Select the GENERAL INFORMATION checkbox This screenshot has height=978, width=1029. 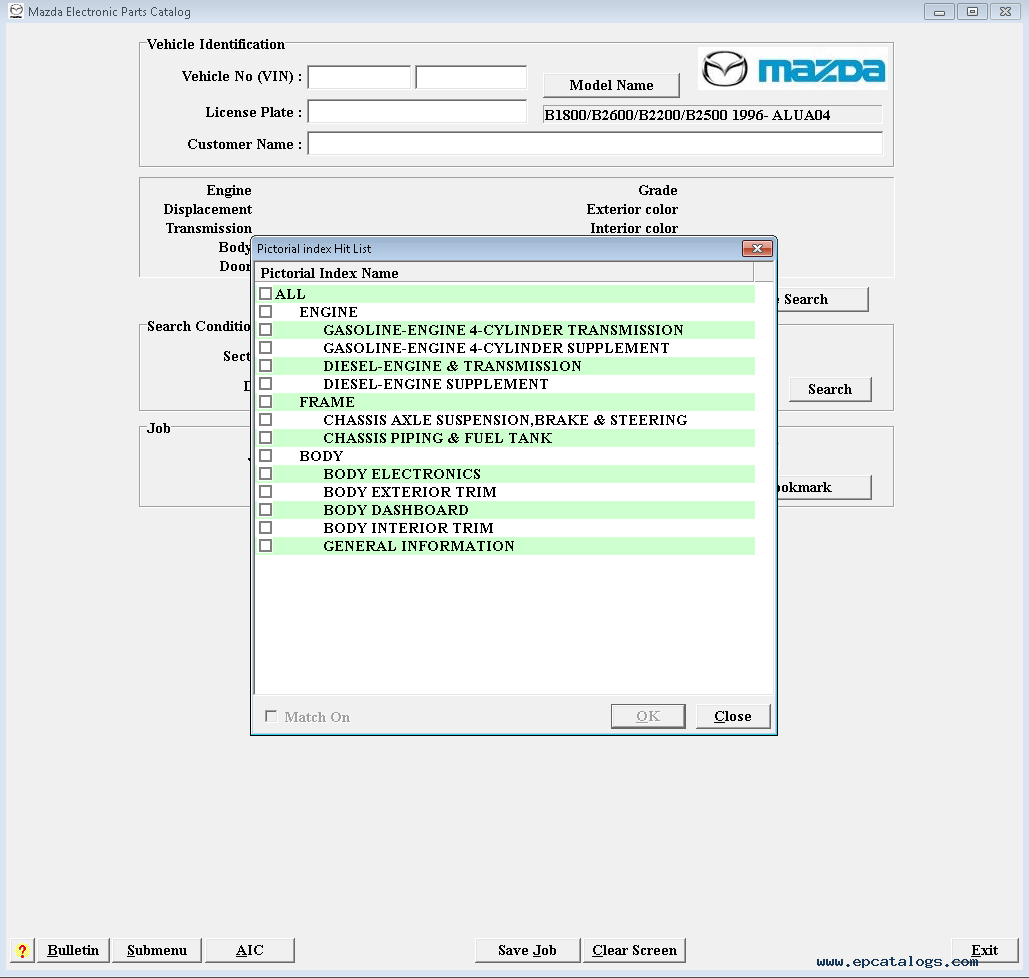click(x=265, y=546)
